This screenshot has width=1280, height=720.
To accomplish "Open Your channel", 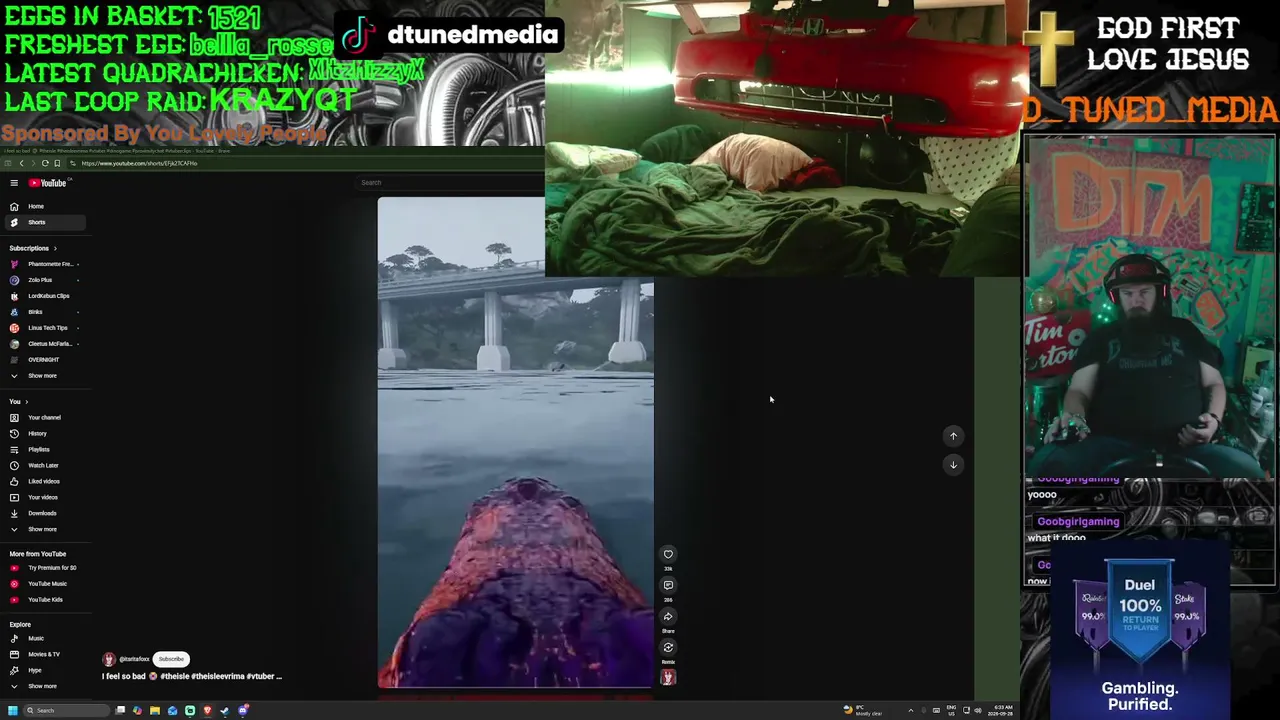I will pos(44,418).
